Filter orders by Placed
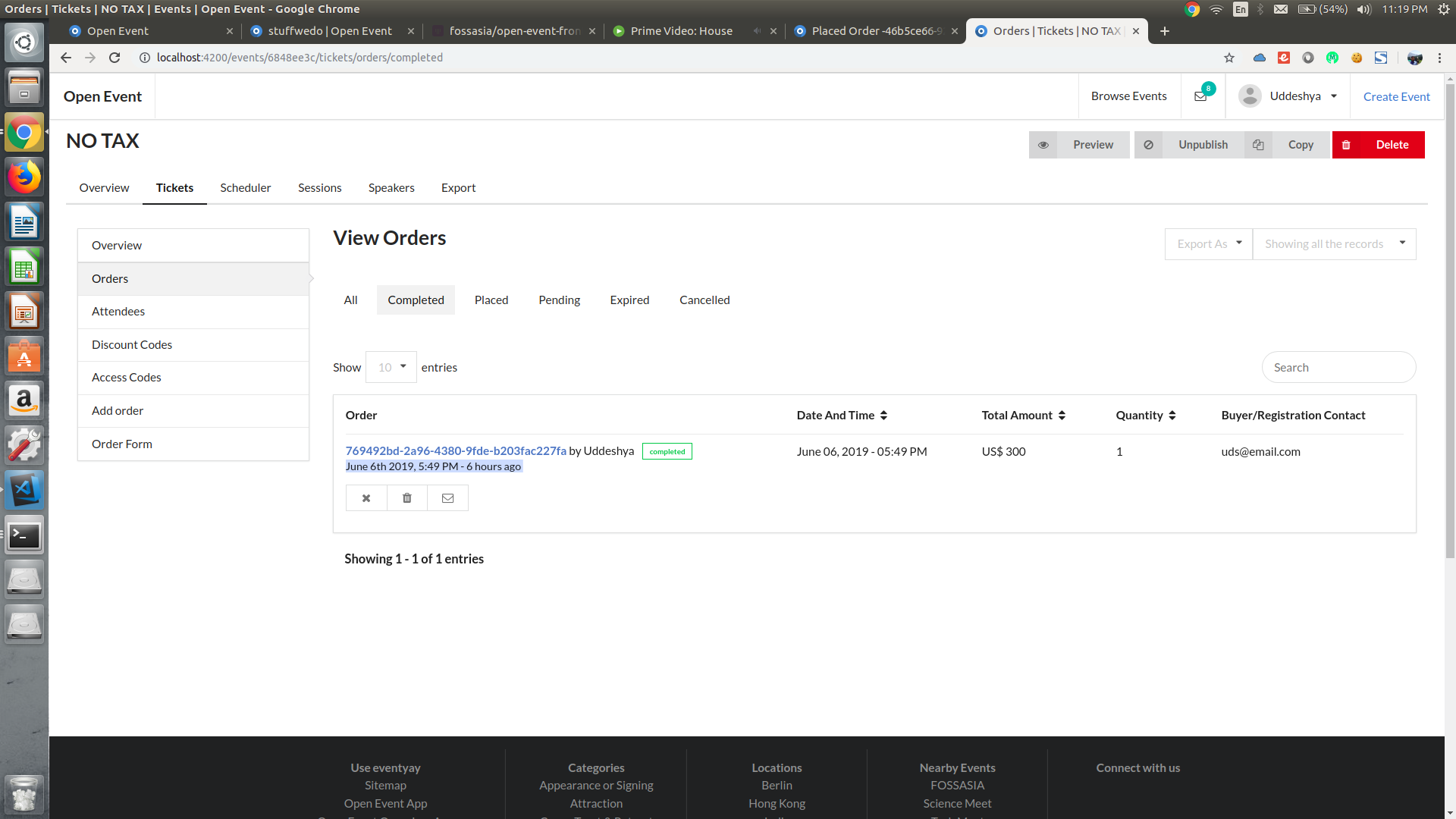This screenshot has height=819, width=1456. click(491, 300)
